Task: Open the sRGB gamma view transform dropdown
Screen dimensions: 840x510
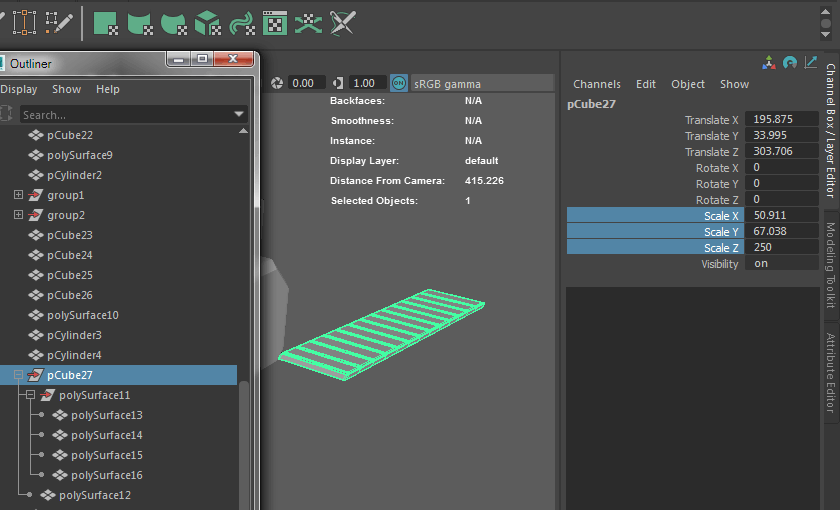Action: click(x=482, y=84)
